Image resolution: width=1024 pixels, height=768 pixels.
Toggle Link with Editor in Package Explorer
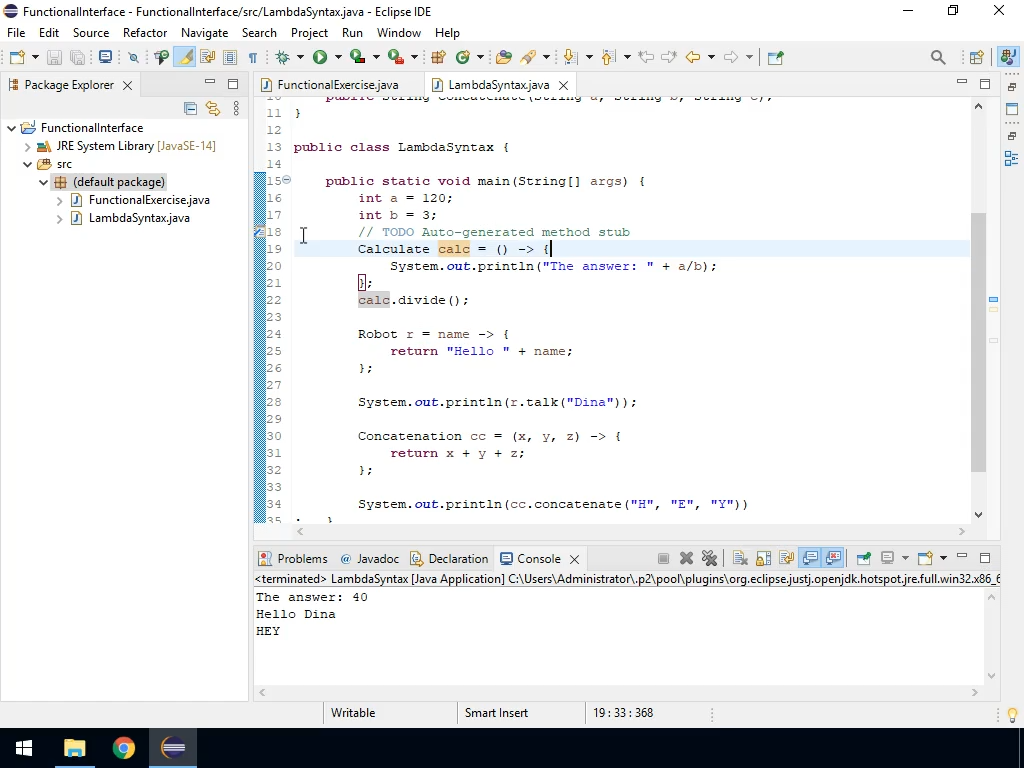213,108
